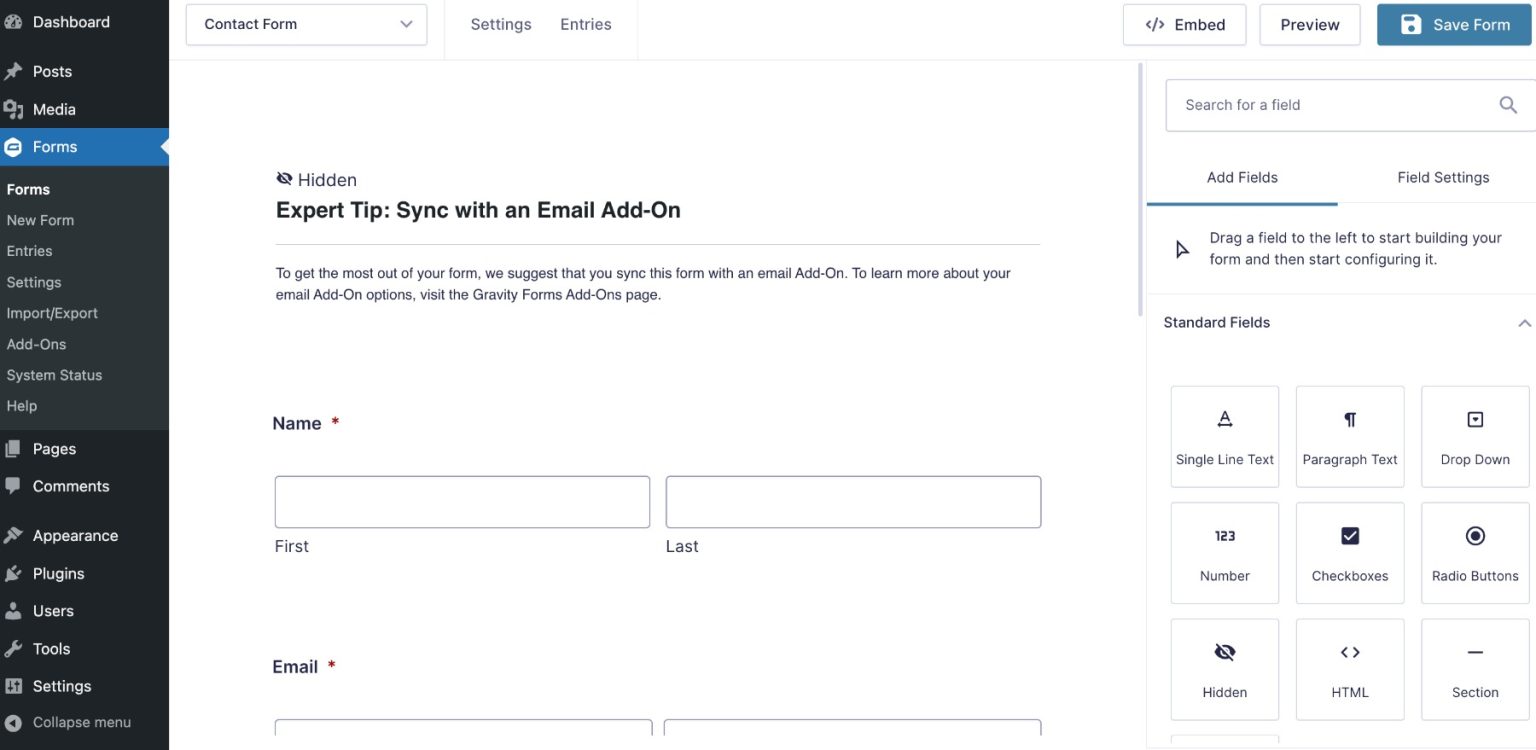
Task: Open the Field Settings tab
Action: (1443, 177)
